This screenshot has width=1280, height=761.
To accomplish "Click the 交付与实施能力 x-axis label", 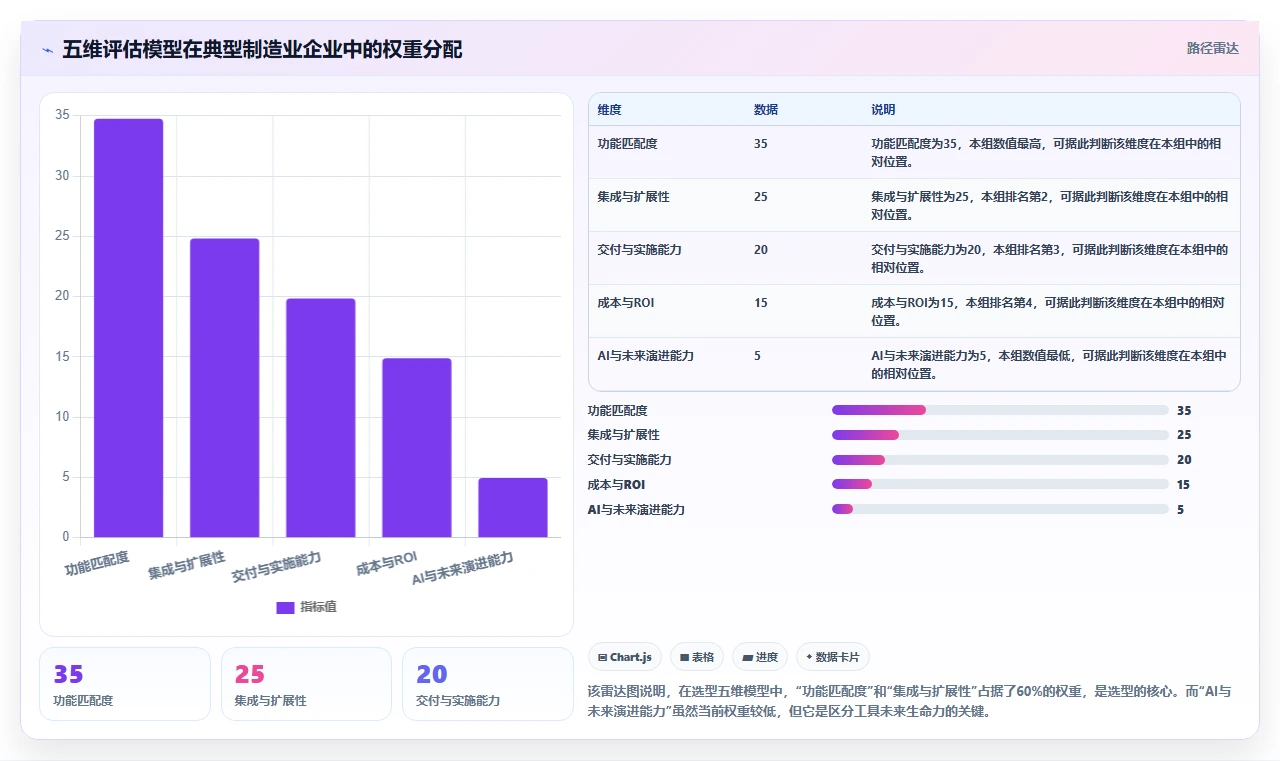I will pos(276,566).
